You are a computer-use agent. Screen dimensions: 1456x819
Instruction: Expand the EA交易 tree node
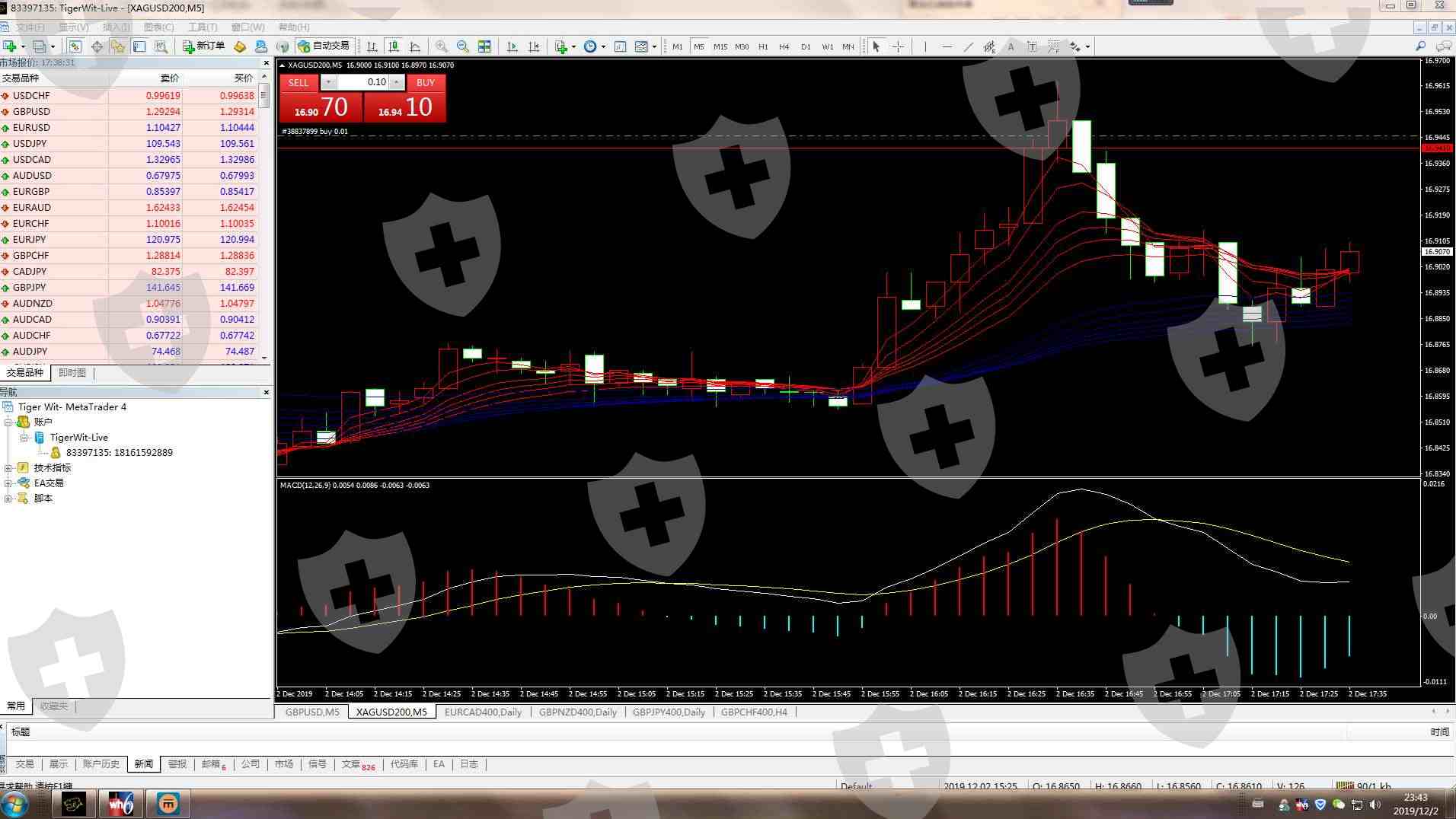click(x=8, y=483)
